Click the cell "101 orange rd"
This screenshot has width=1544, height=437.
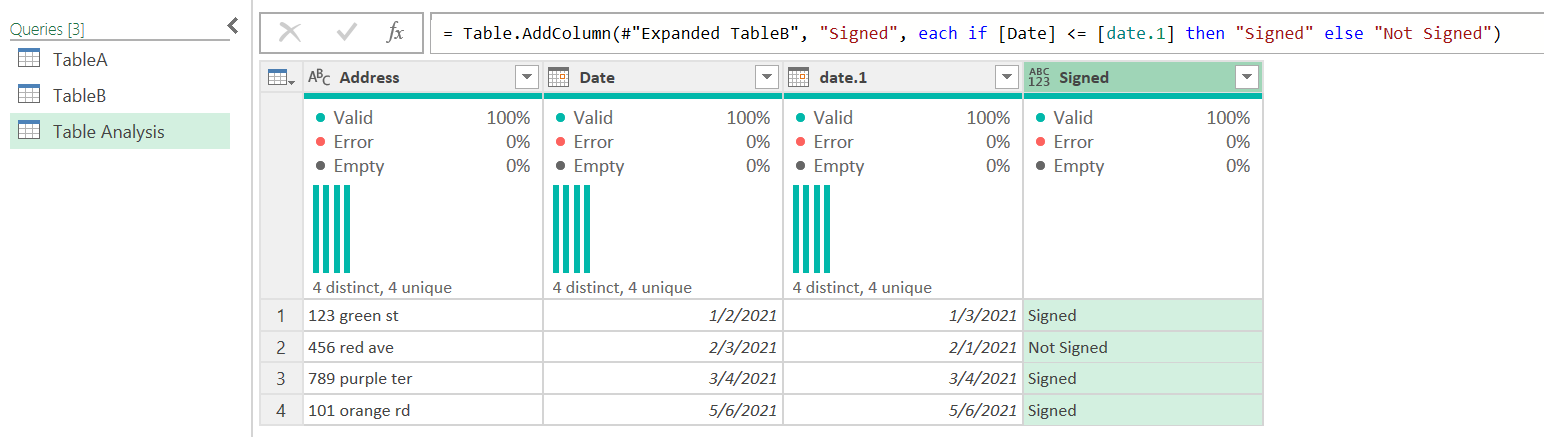(423, 410)
